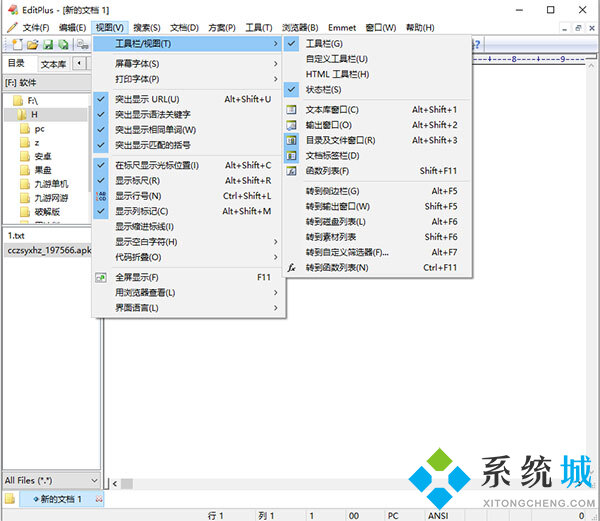
Task: Click the 安卓 folder icon
Action: pos(25,156)
